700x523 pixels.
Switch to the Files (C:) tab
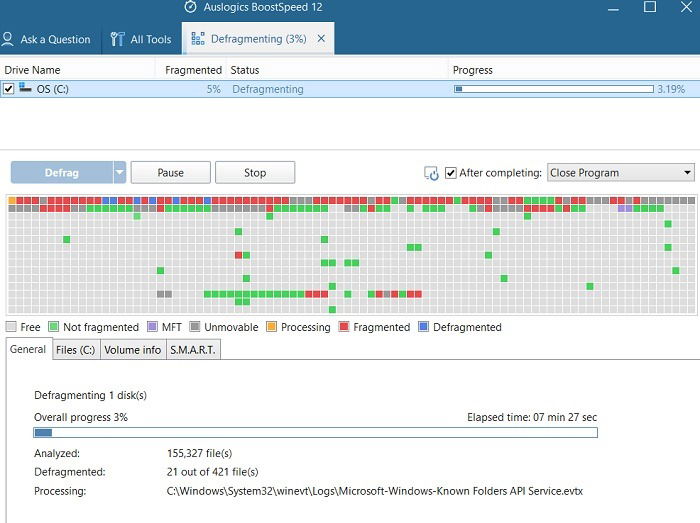tap(75, 350)
